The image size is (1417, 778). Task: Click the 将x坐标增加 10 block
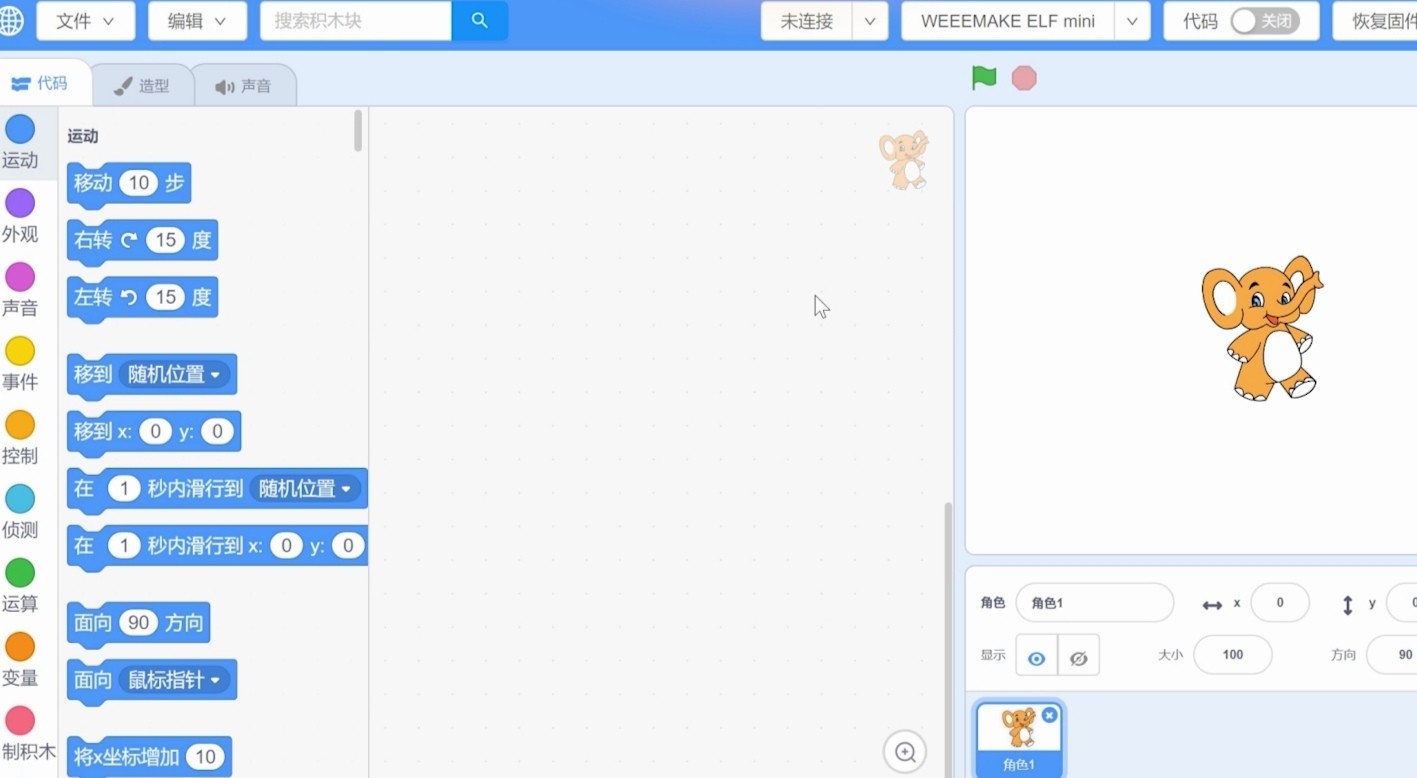(149, 758)
